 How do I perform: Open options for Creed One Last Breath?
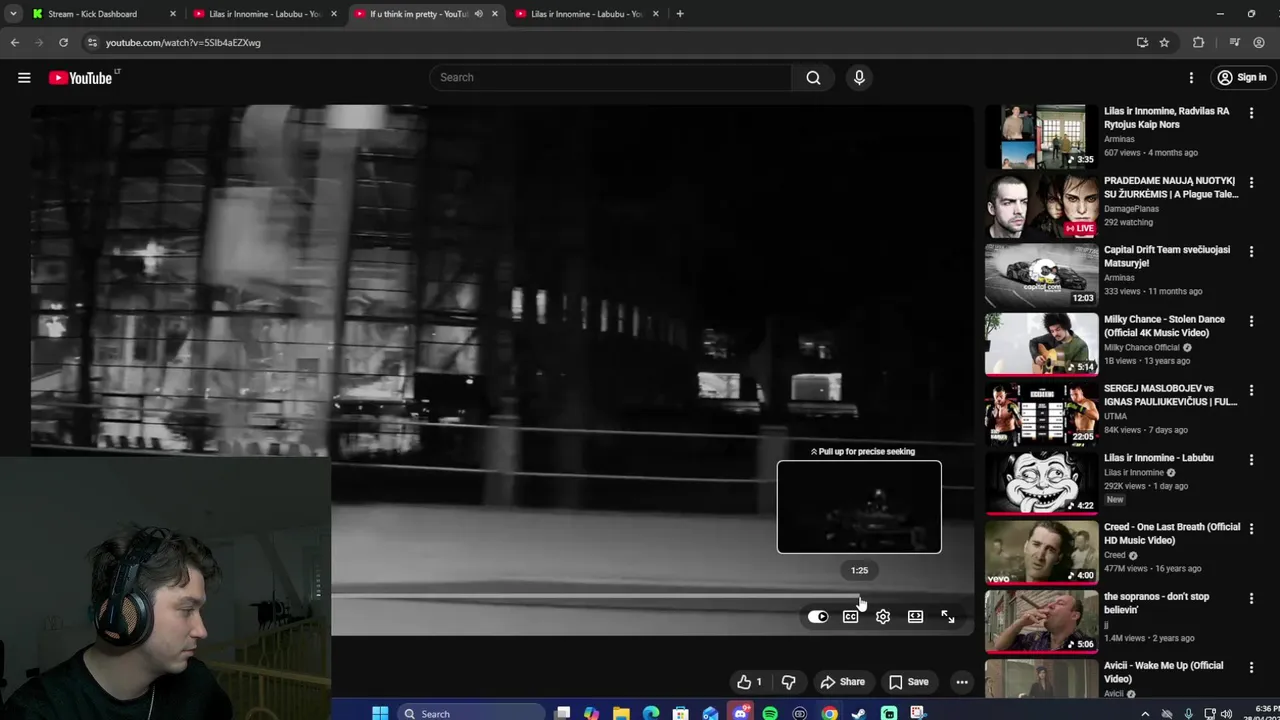point(1251,528)
